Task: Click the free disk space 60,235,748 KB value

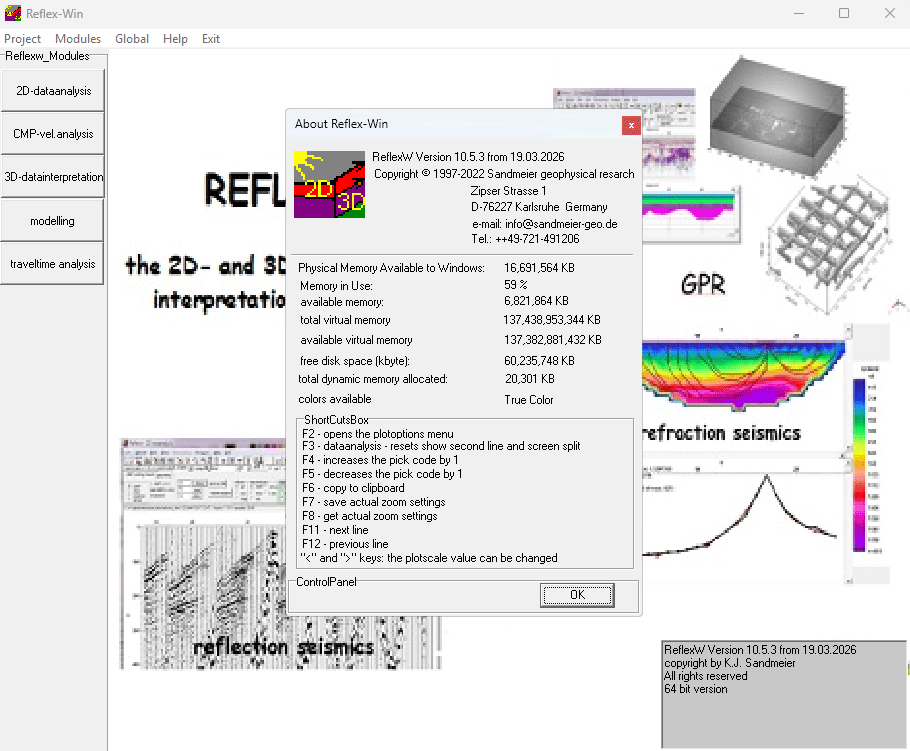Action: pyautogui.click(x=539, y=361)
